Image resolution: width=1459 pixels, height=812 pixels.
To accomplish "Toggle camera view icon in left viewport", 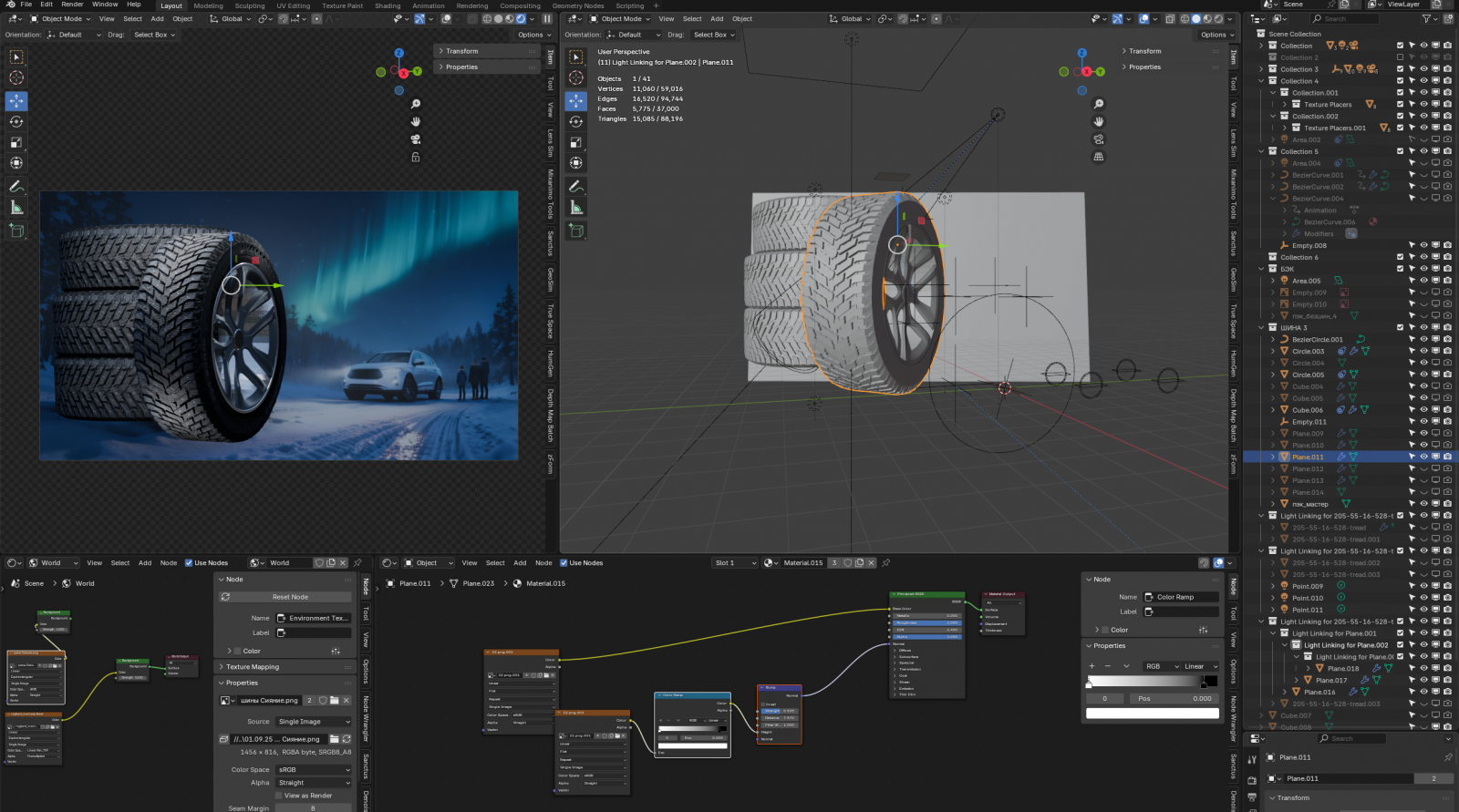I will coord(416,139).
